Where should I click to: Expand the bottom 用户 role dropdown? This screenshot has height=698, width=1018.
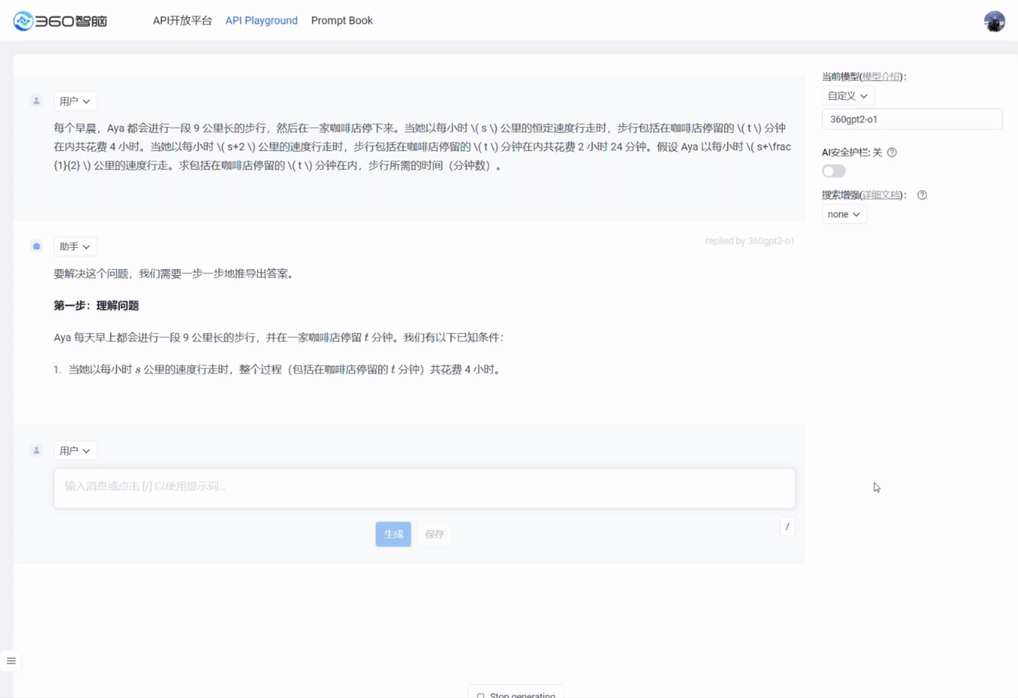pos(75,450)
